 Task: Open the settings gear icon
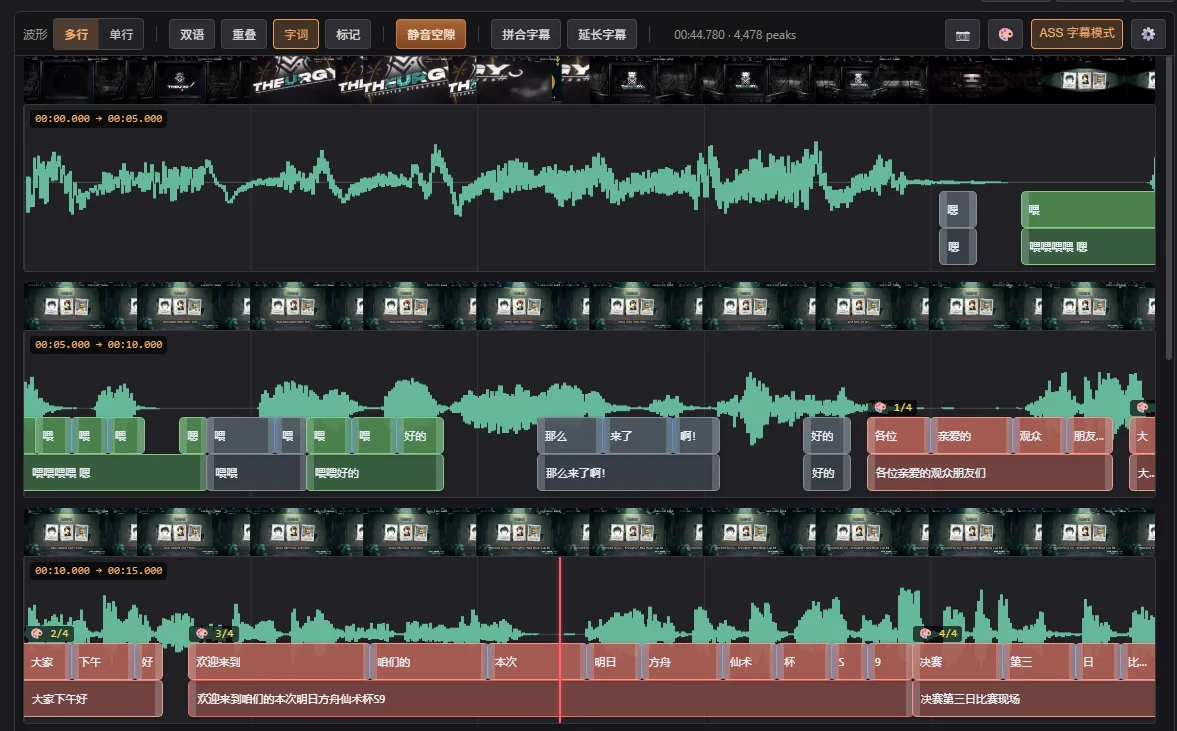1148,35
